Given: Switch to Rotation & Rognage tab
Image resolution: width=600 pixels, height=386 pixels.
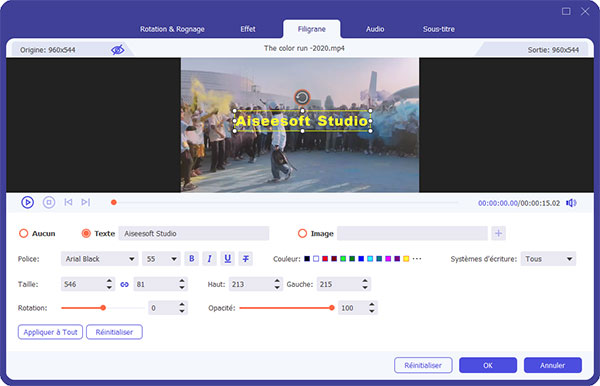Looking at the screenshot, I should tap(172, 29).
